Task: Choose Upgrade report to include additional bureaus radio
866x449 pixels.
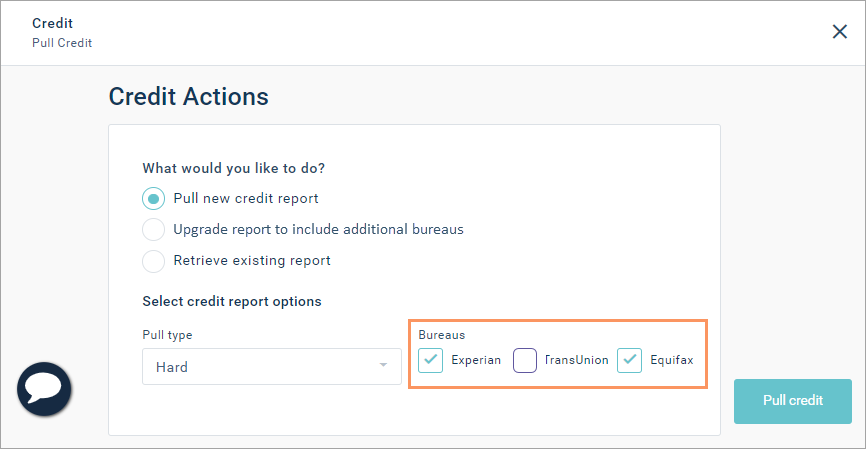Action: 154,230
